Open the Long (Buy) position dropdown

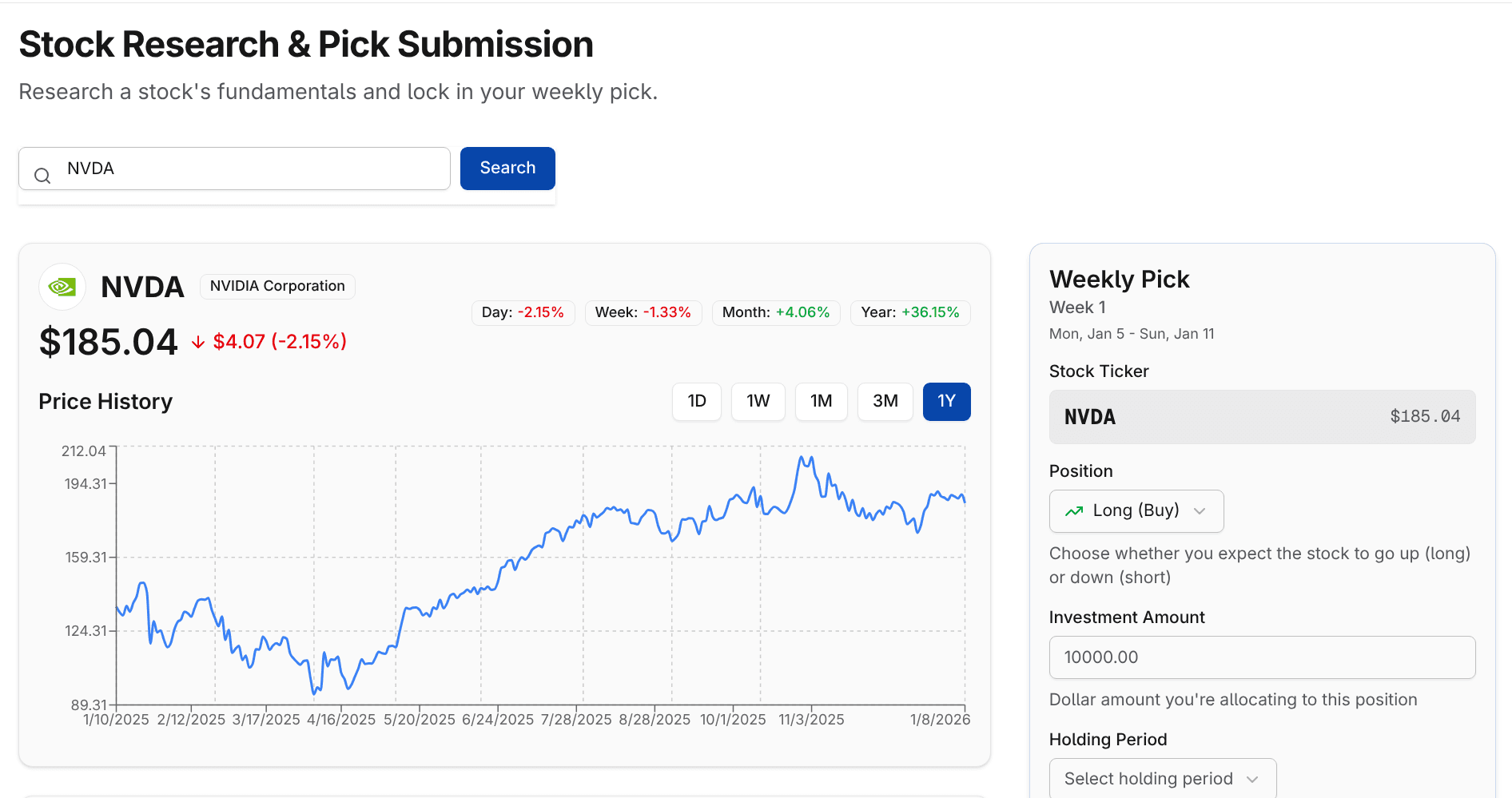tap(1136, 511)
